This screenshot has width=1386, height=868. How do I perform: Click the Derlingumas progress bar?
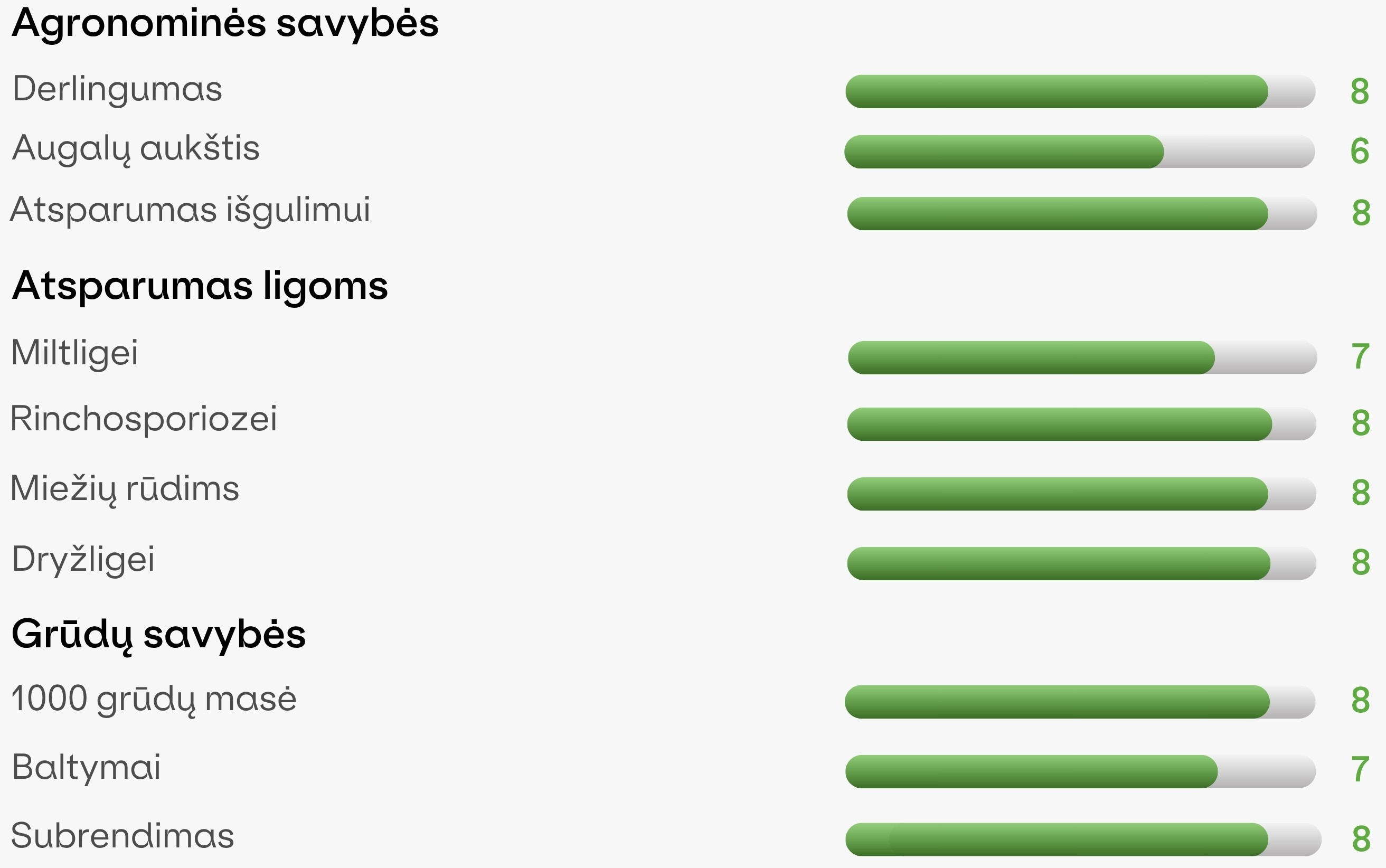coord(1080,91)
